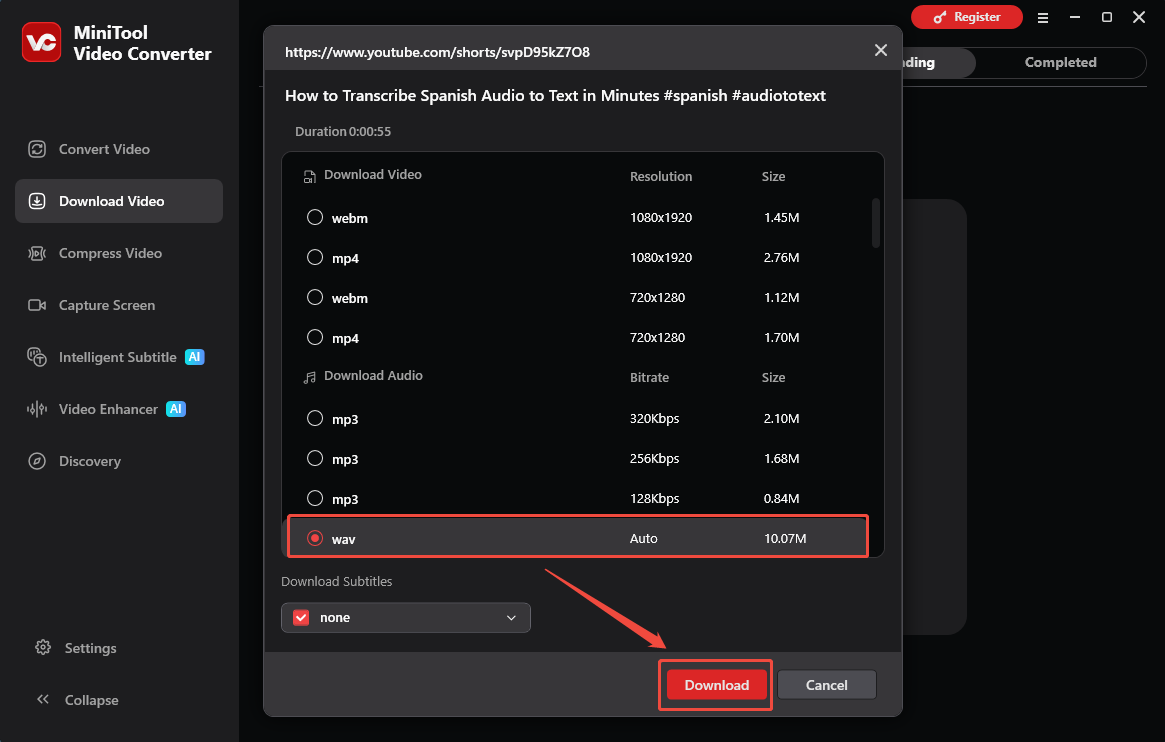
Task: Click the Bitrate column header
Action: coord(649,377)
